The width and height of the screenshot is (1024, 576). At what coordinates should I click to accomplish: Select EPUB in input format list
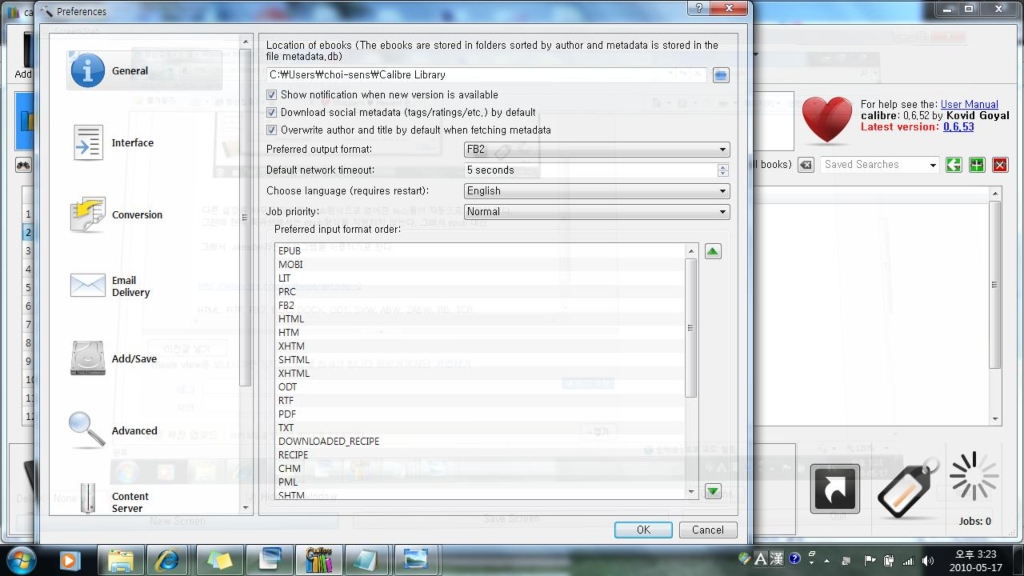tap(481, 251)
